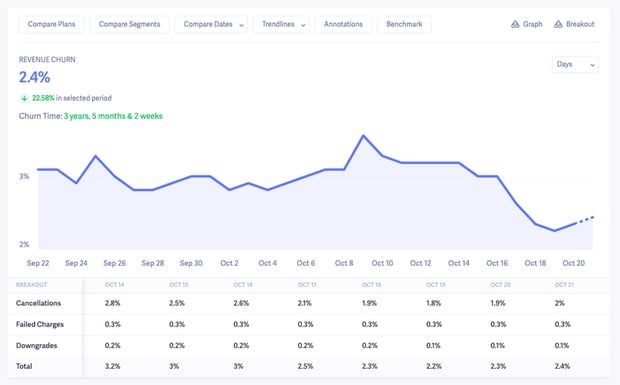Click the dotted projection line segment
620x385 pixels.
click(x=584, y=220)
